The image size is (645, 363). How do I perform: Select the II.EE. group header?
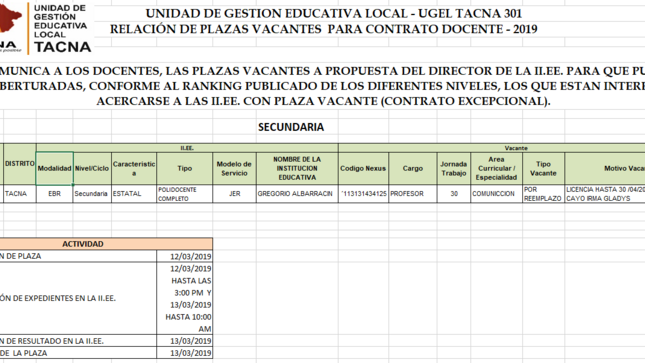click(187, 148)
